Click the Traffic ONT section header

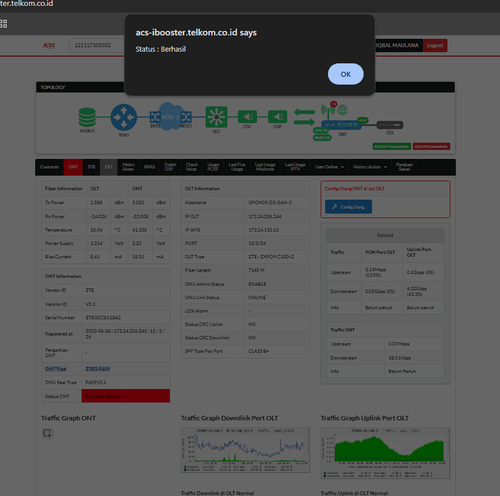(343, 330)
